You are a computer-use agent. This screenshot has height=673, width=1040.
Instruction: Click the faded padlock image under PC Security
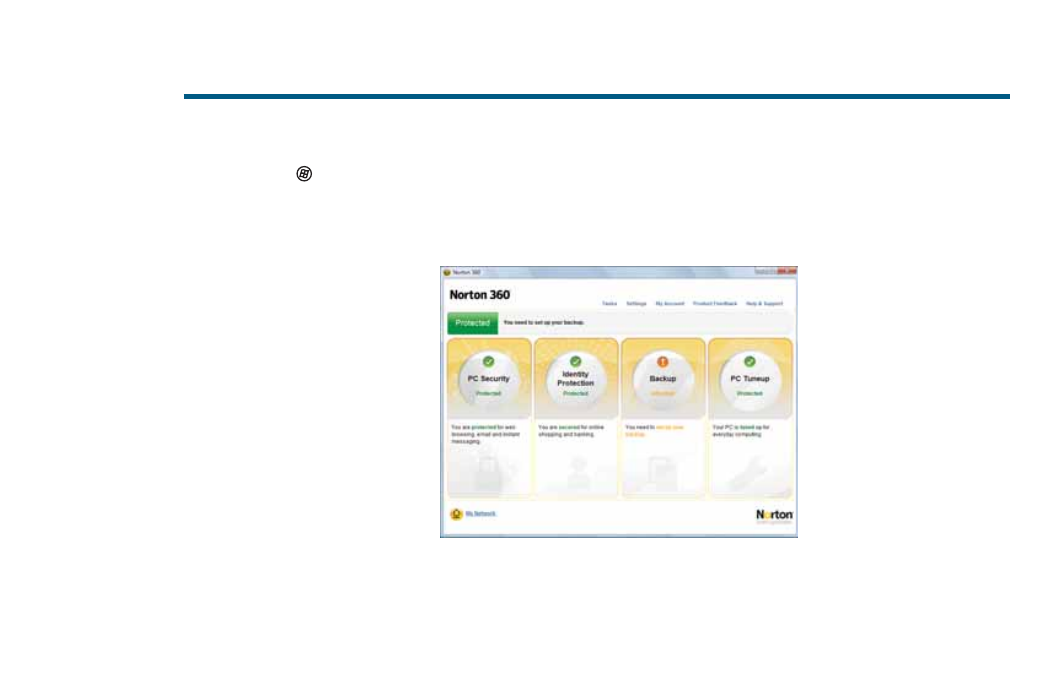point(489,472)
